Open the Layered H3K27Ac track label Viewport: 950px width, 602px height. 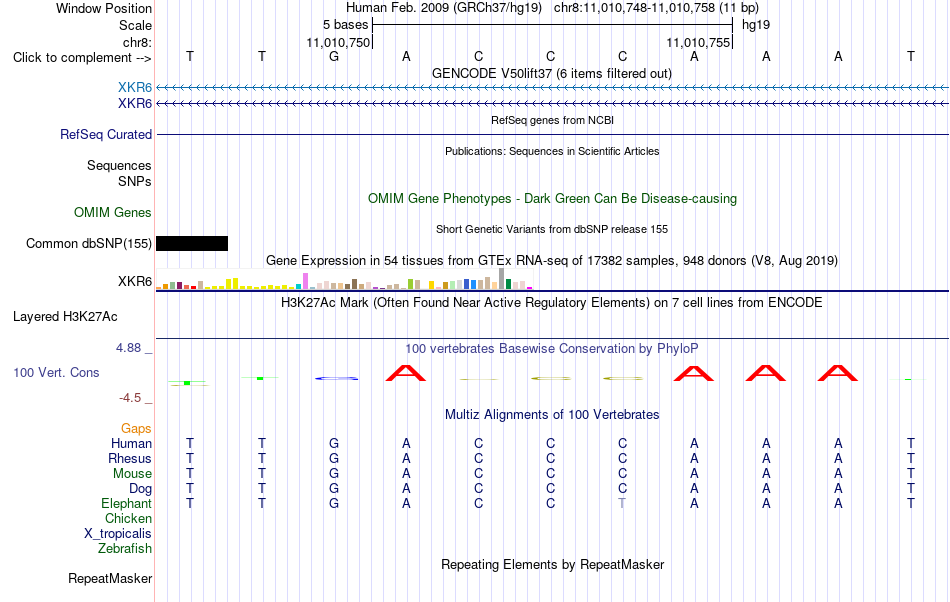point(65,317)
